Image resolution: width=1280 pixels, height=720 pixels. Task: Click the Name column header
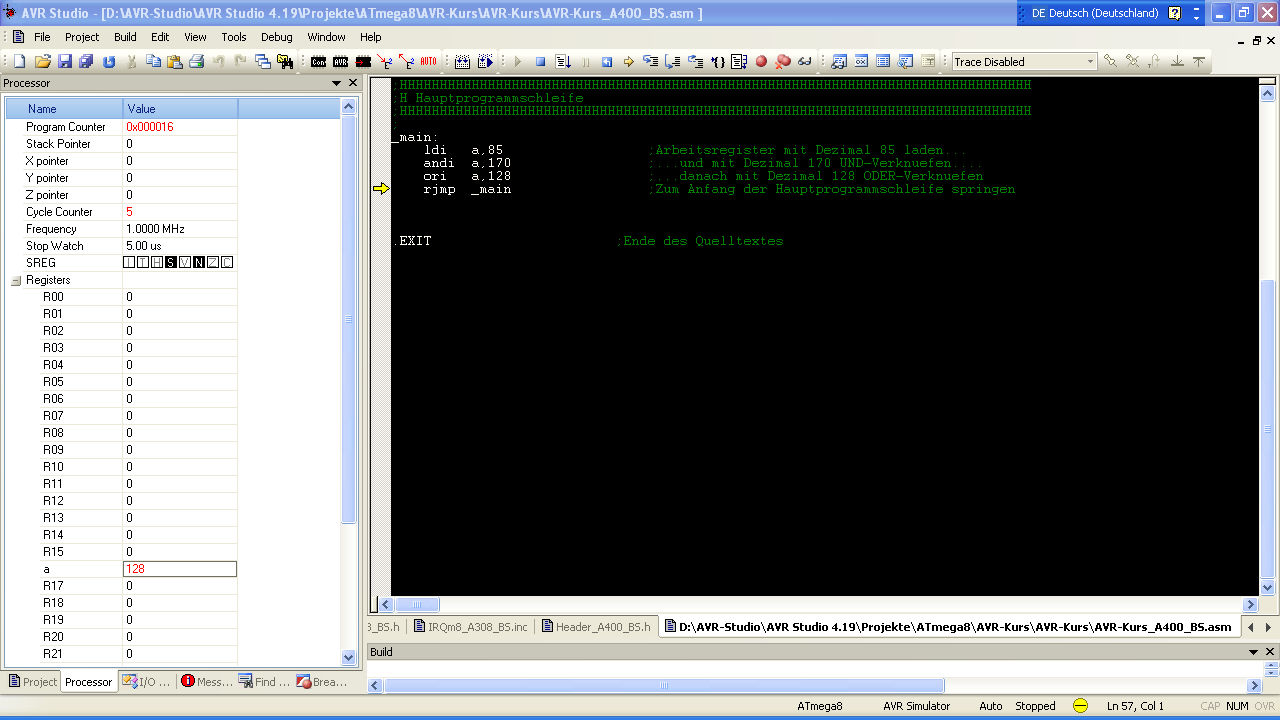(x=64, y=108)
